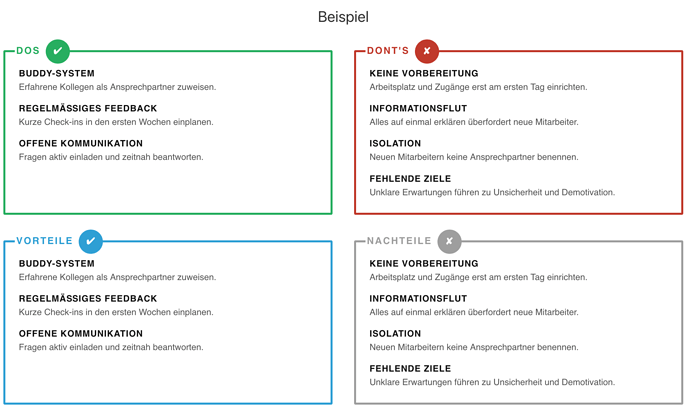Click the green DOS box label

(28, 51)
